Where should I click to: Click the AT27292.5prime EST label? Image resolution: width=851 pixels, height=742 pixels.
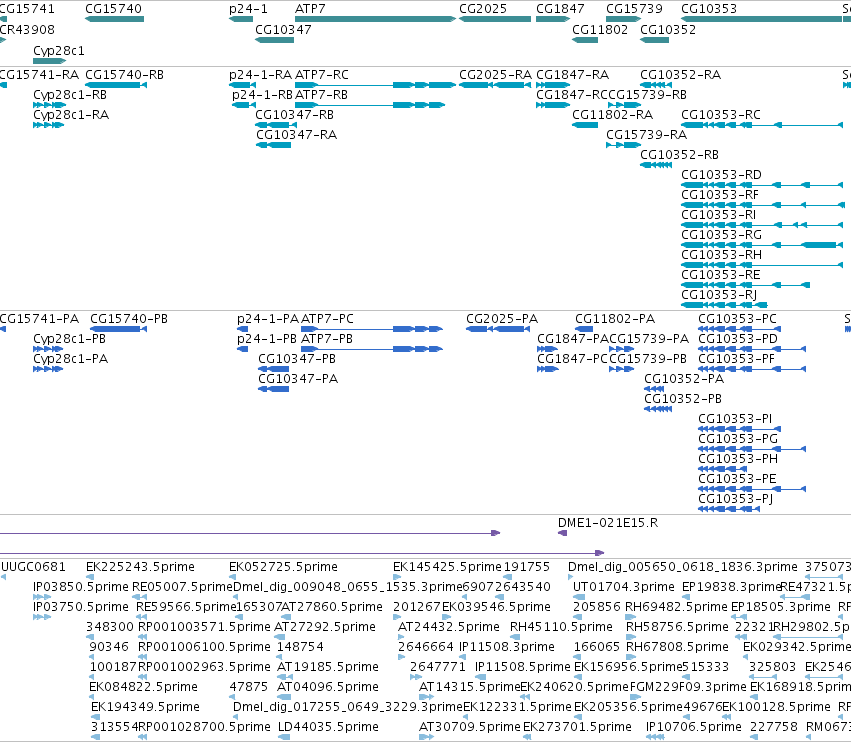325,627
